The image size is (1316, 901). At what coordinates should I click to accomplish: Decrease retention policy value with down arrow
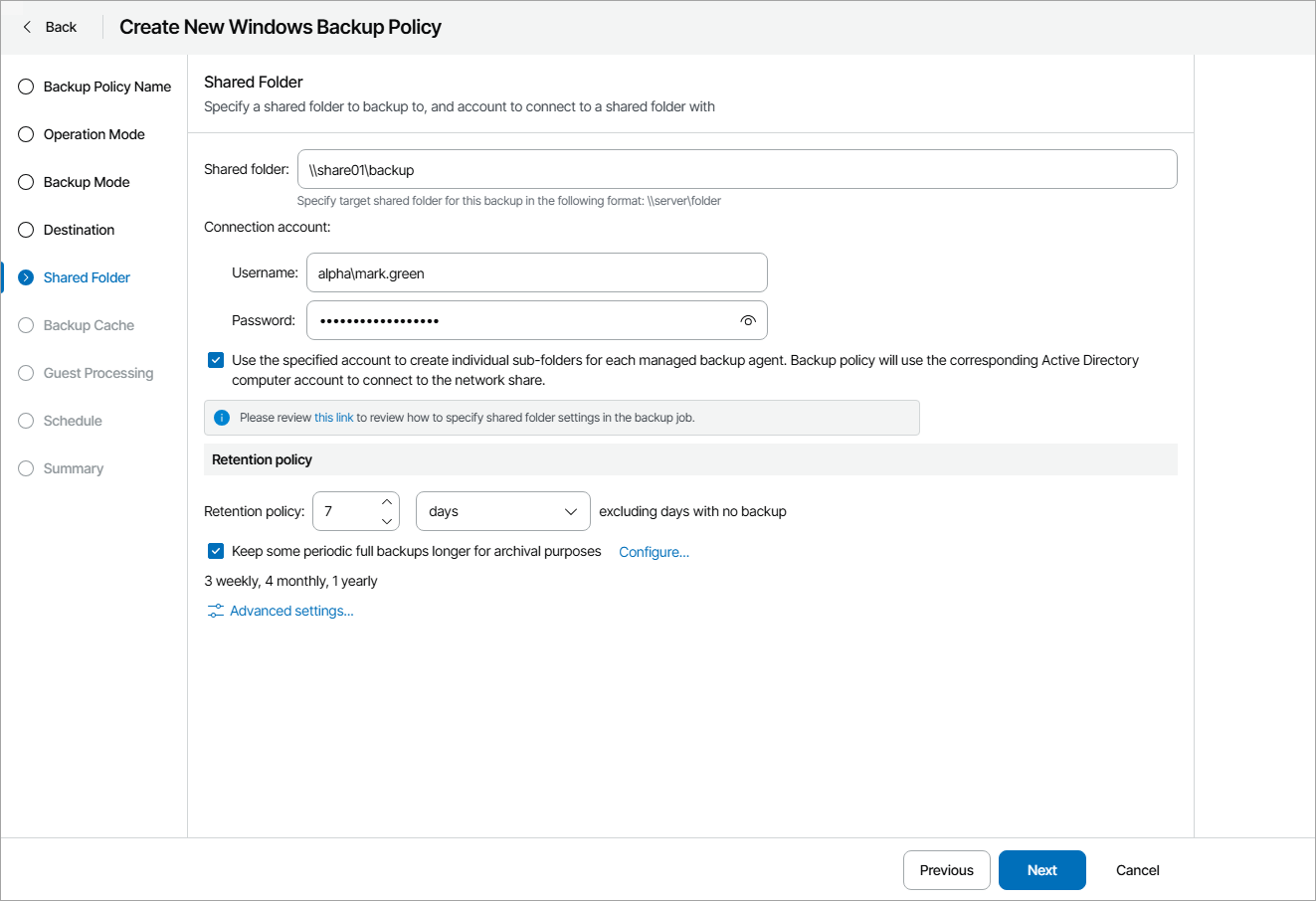tap(387, 521)
